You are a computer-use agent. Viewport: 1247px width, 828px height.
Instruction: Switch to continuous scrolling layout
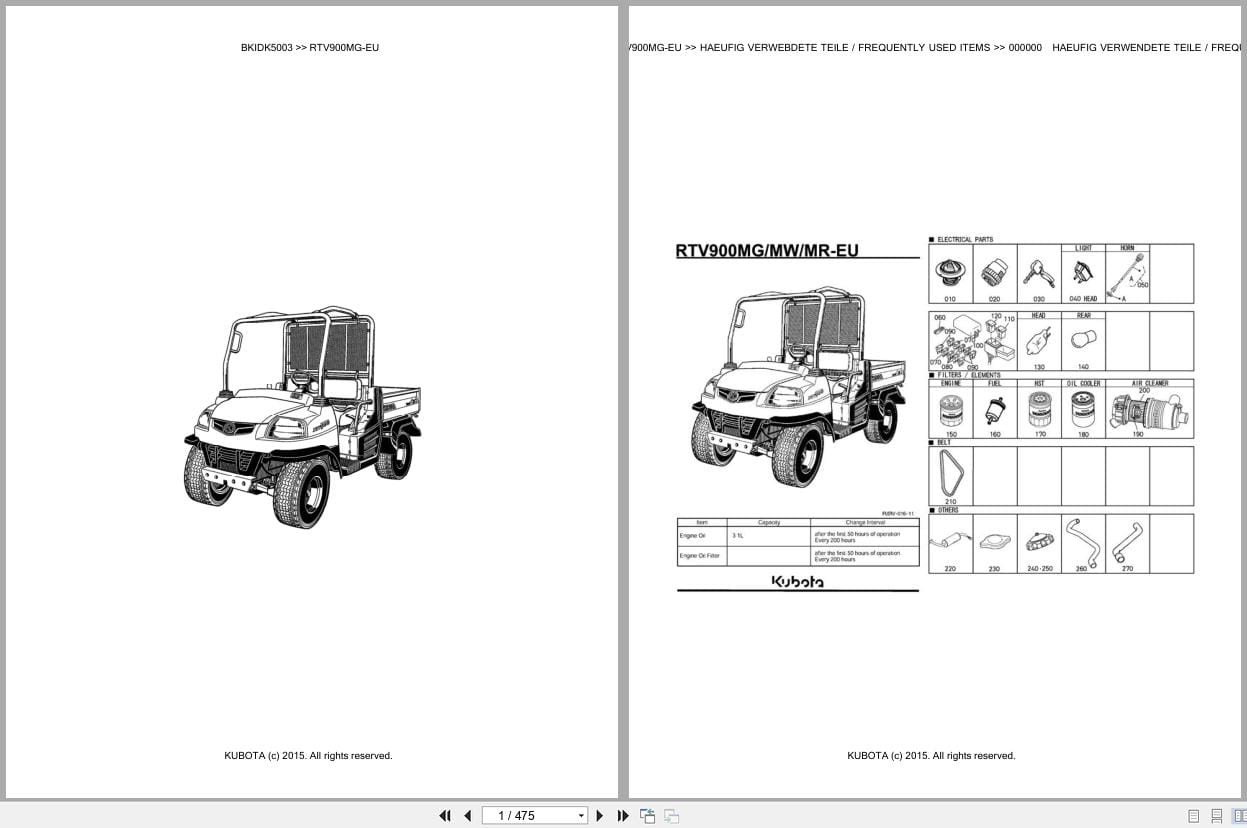(1216, 816)
